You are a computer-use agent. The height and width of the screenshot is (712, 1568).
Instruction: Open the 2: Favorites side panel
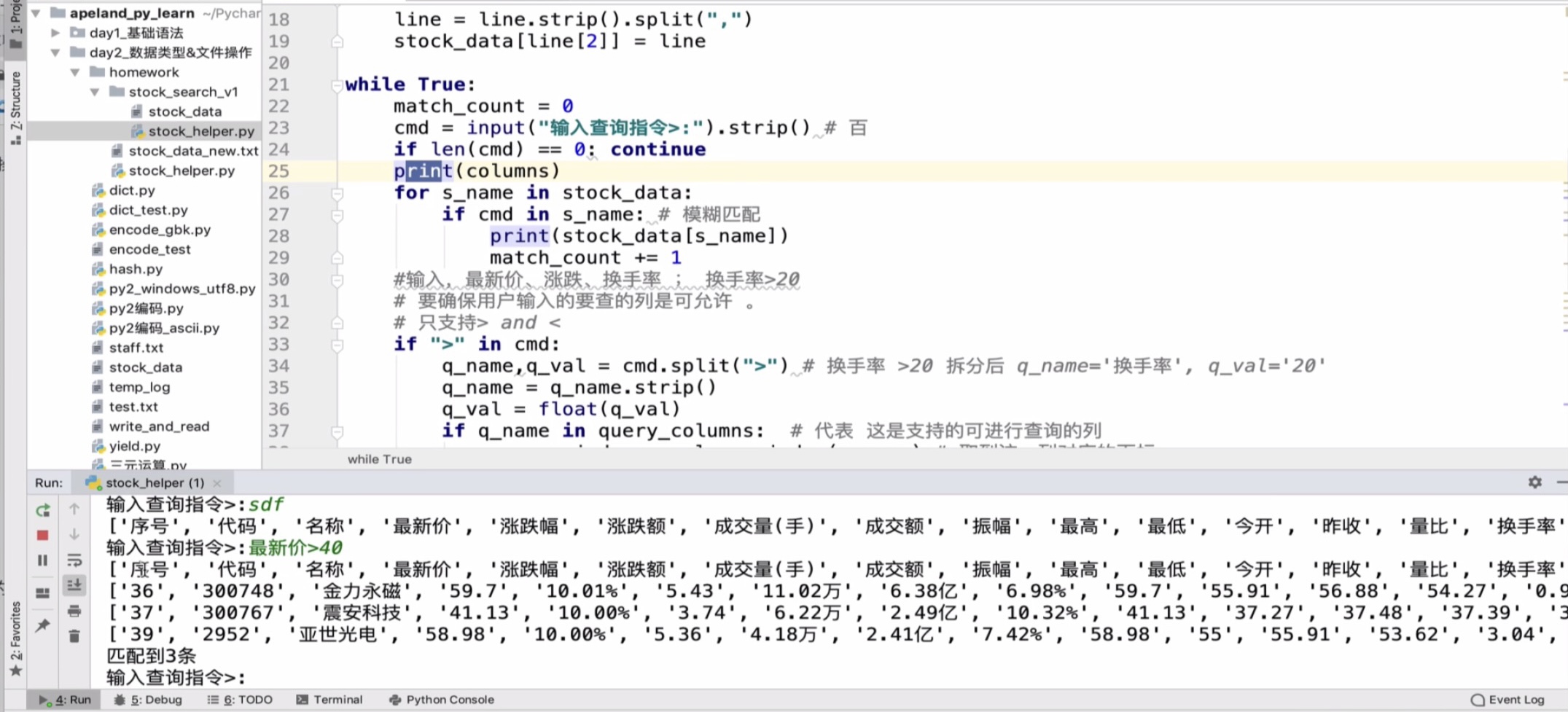(15, 639)
